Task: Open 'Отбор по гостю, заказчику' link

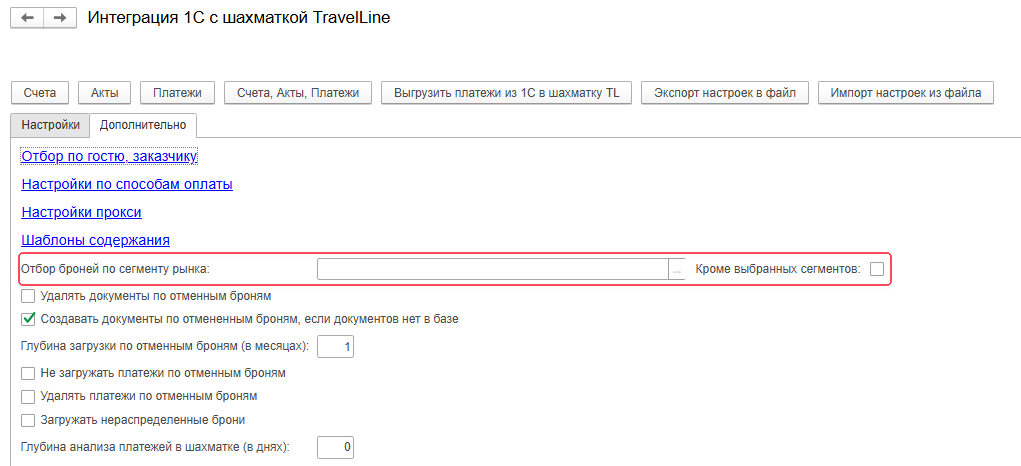Action: [x=109, y=156]
